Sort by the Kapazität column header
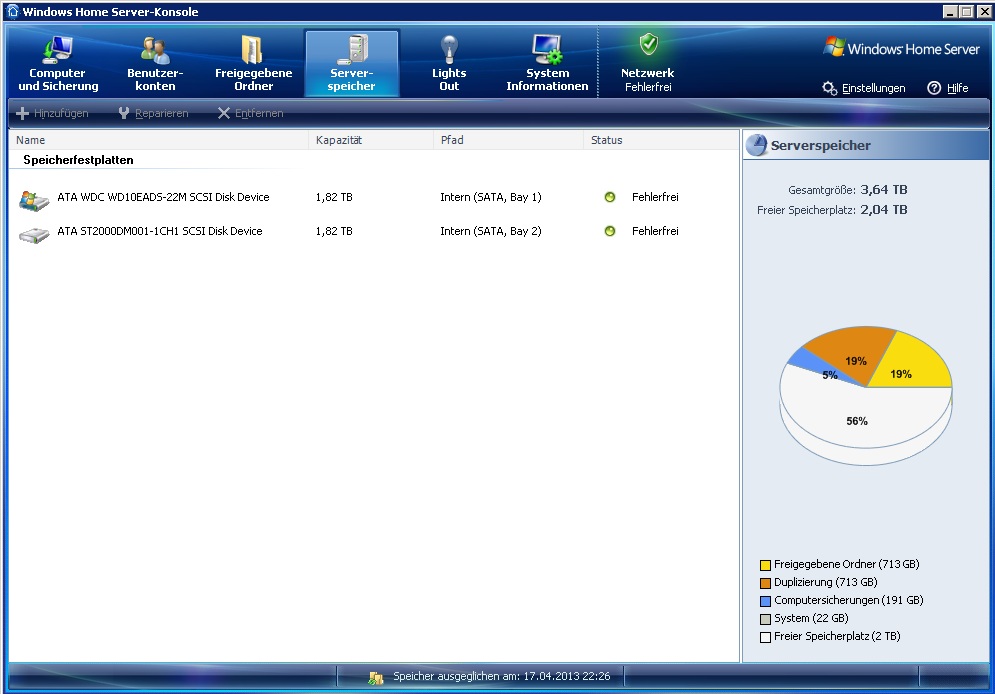 click(x=371, y=140)
